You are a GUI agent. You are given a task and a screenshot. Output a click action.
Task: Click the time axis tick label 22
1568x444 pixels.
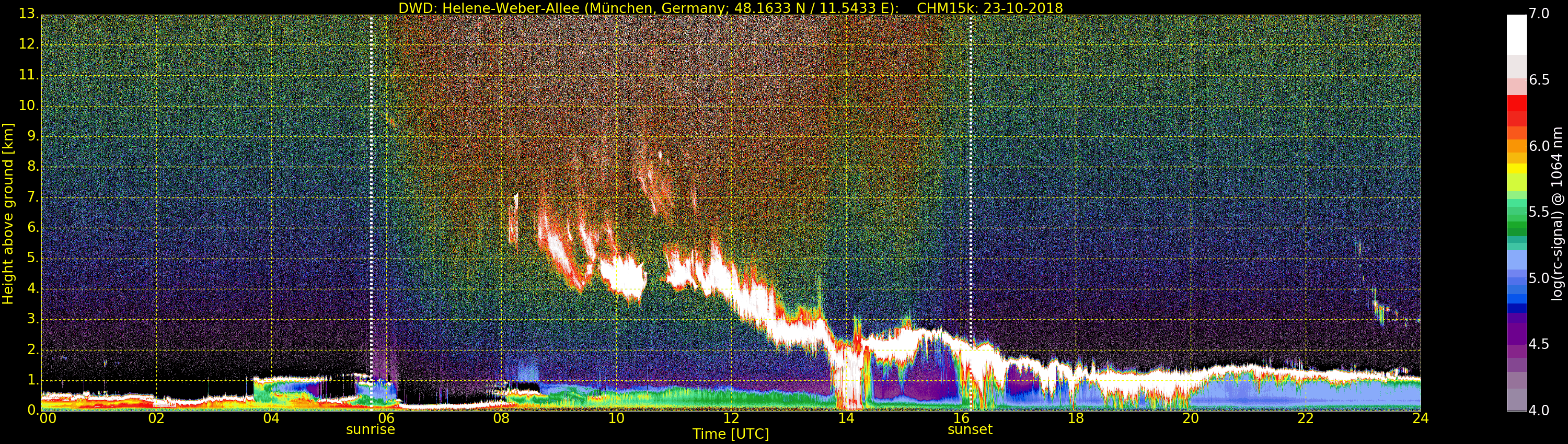coord(1306,418)
